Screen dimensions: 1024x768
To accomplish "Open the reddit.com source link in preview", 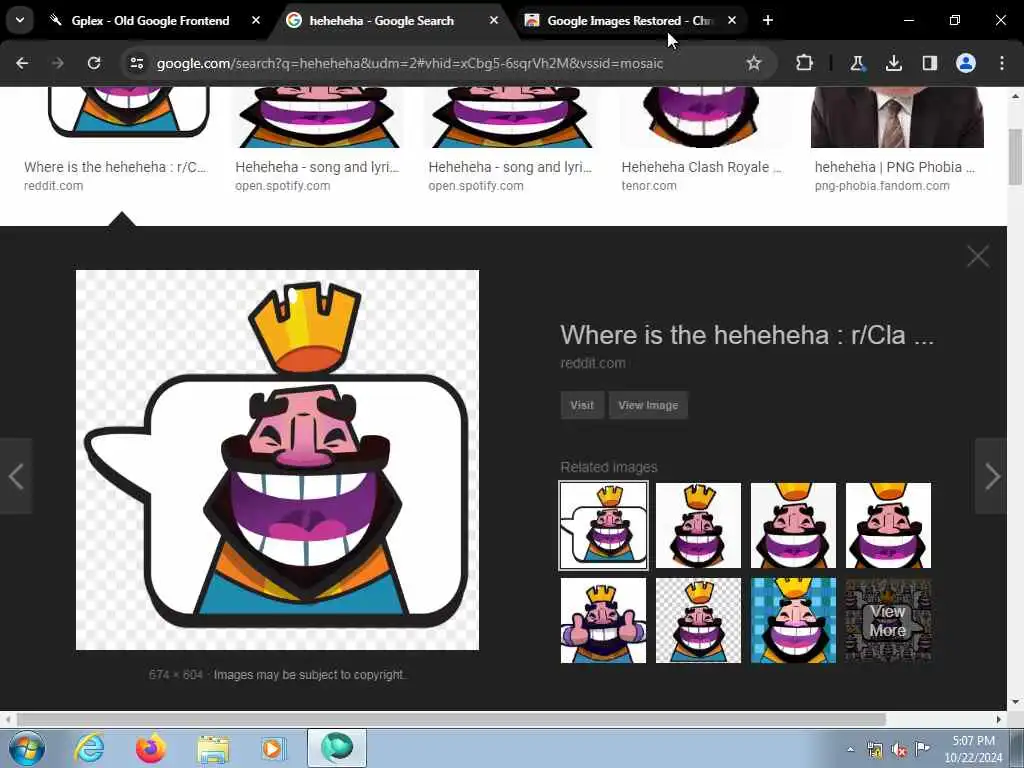I will (x=593, y=363).
